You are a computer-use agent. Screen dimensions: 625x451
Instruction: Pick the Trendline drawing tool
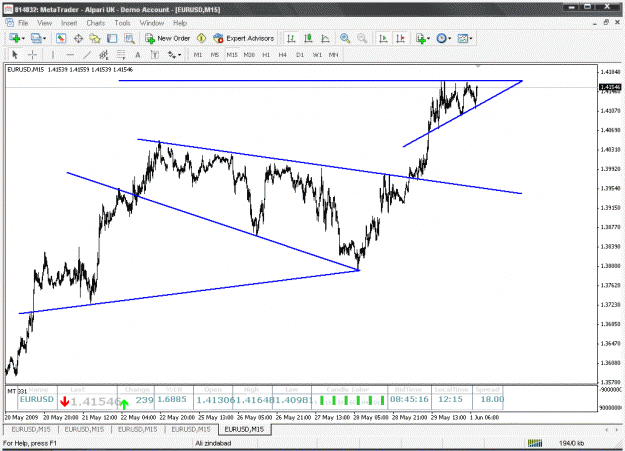[x=87, y=55]
